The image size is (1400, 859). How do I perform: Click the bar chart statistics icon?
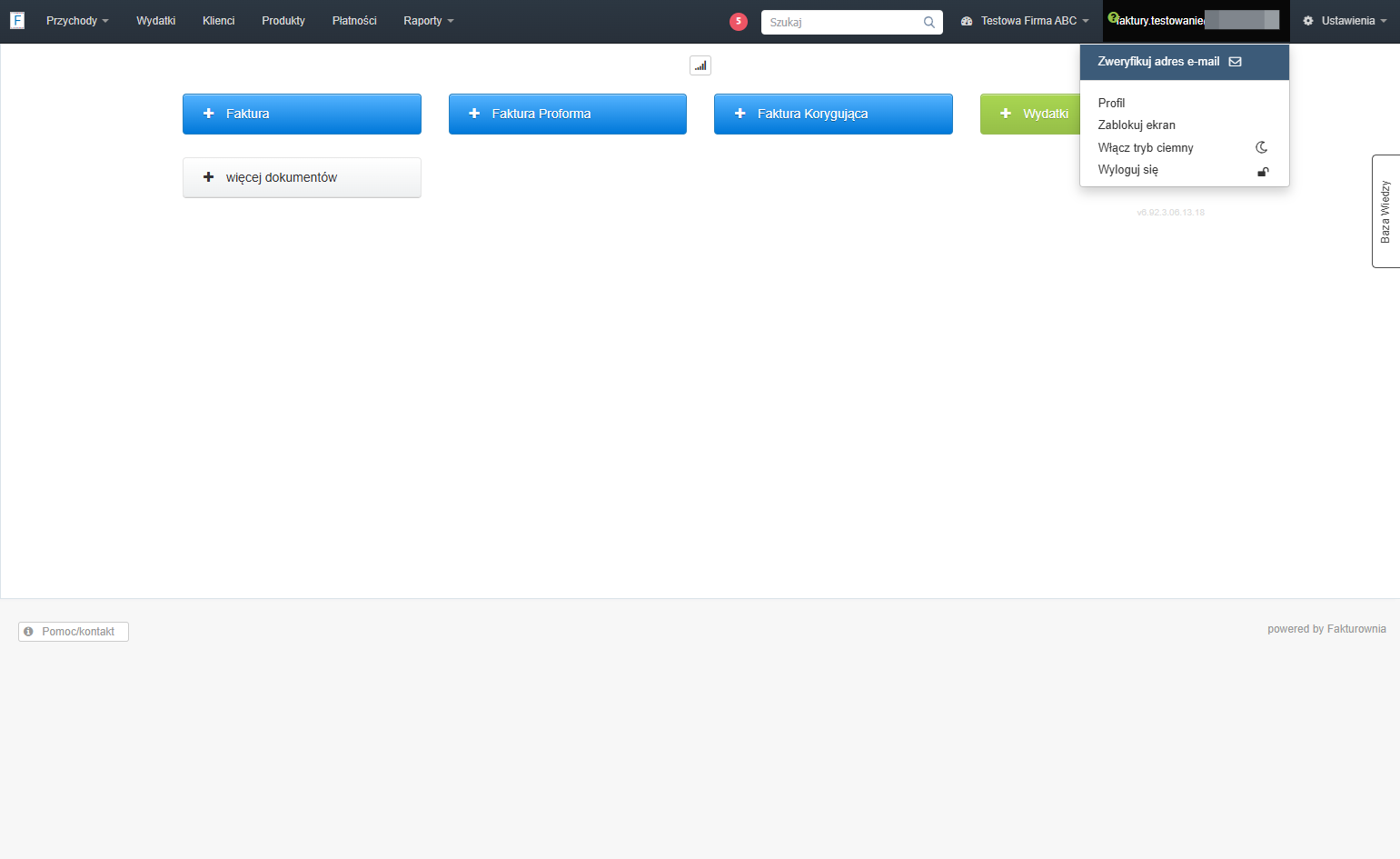700,65
